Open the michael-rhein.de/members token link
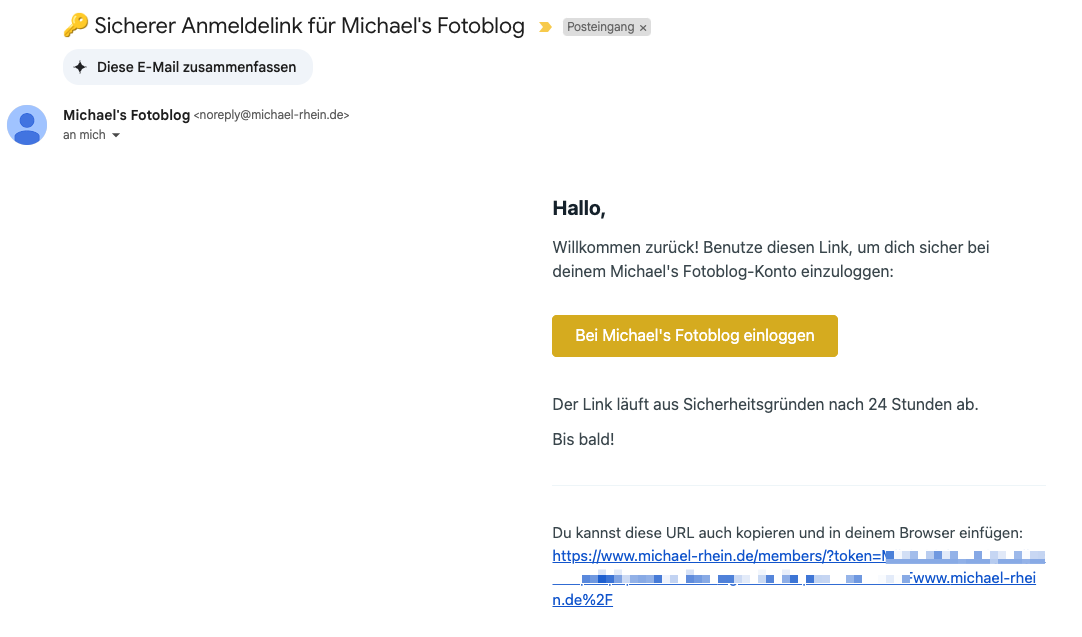This screenshot has height=637, width=1082. pyautogui.click(x=718, y=556)
